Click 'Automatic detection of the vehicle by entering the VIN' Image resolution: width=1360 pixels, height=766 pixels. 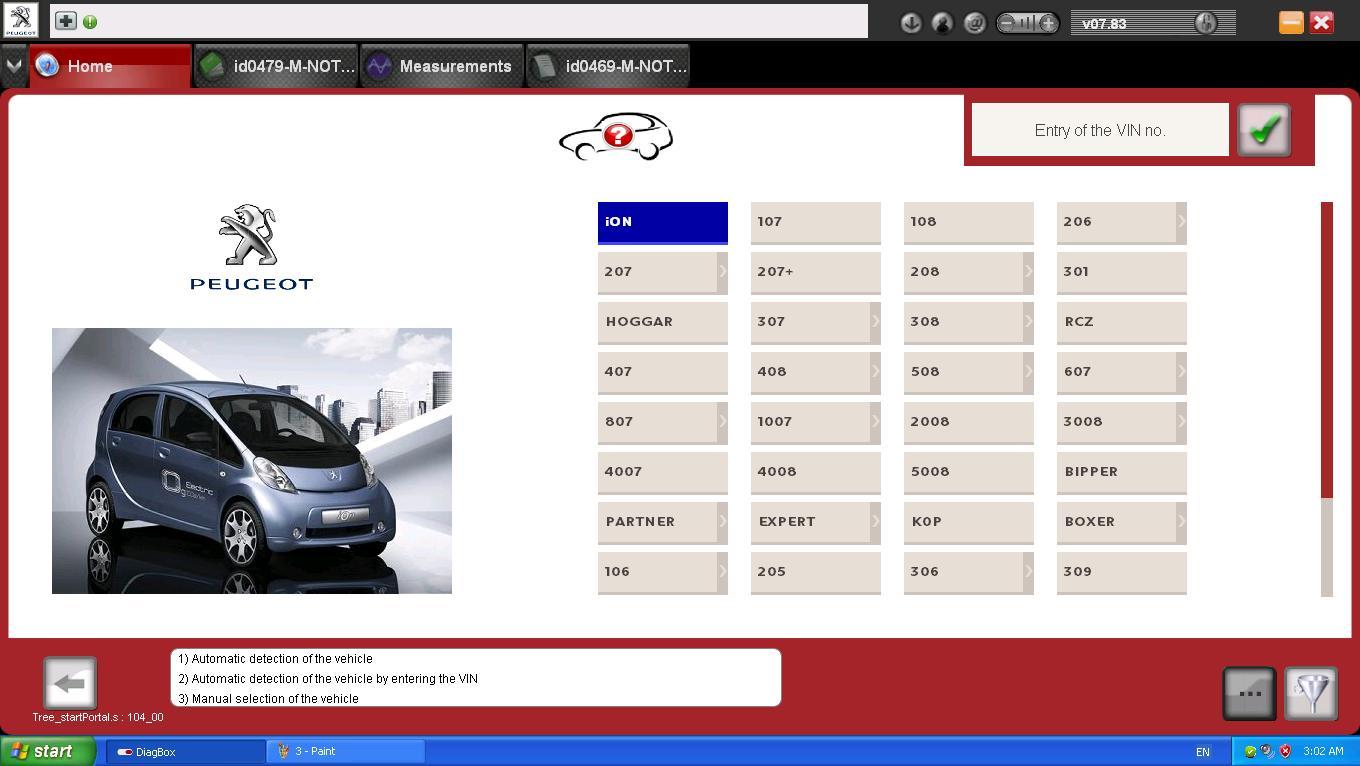[335, 679]
